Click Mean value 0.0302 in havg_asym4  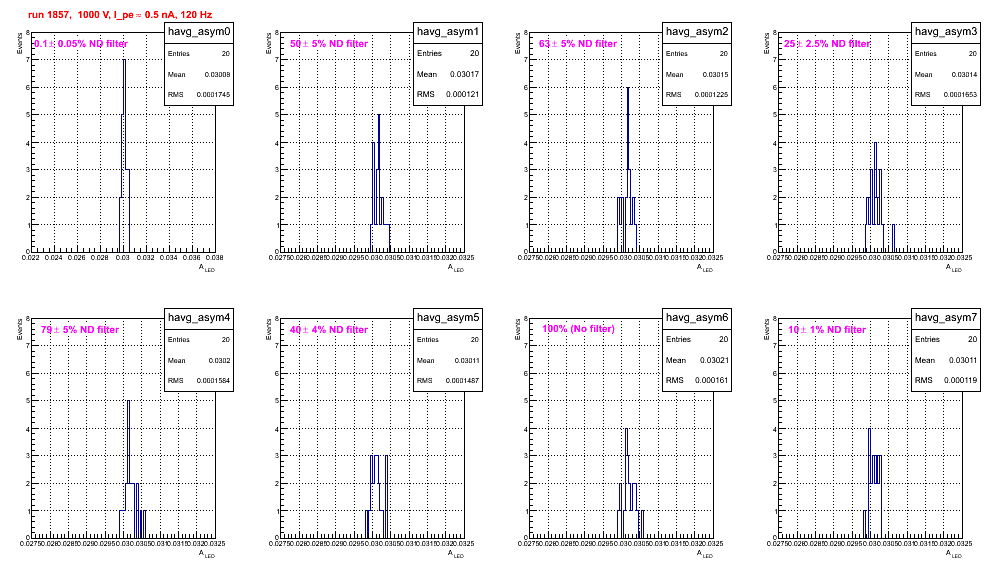pyautogui.click(x=219, y=360)
